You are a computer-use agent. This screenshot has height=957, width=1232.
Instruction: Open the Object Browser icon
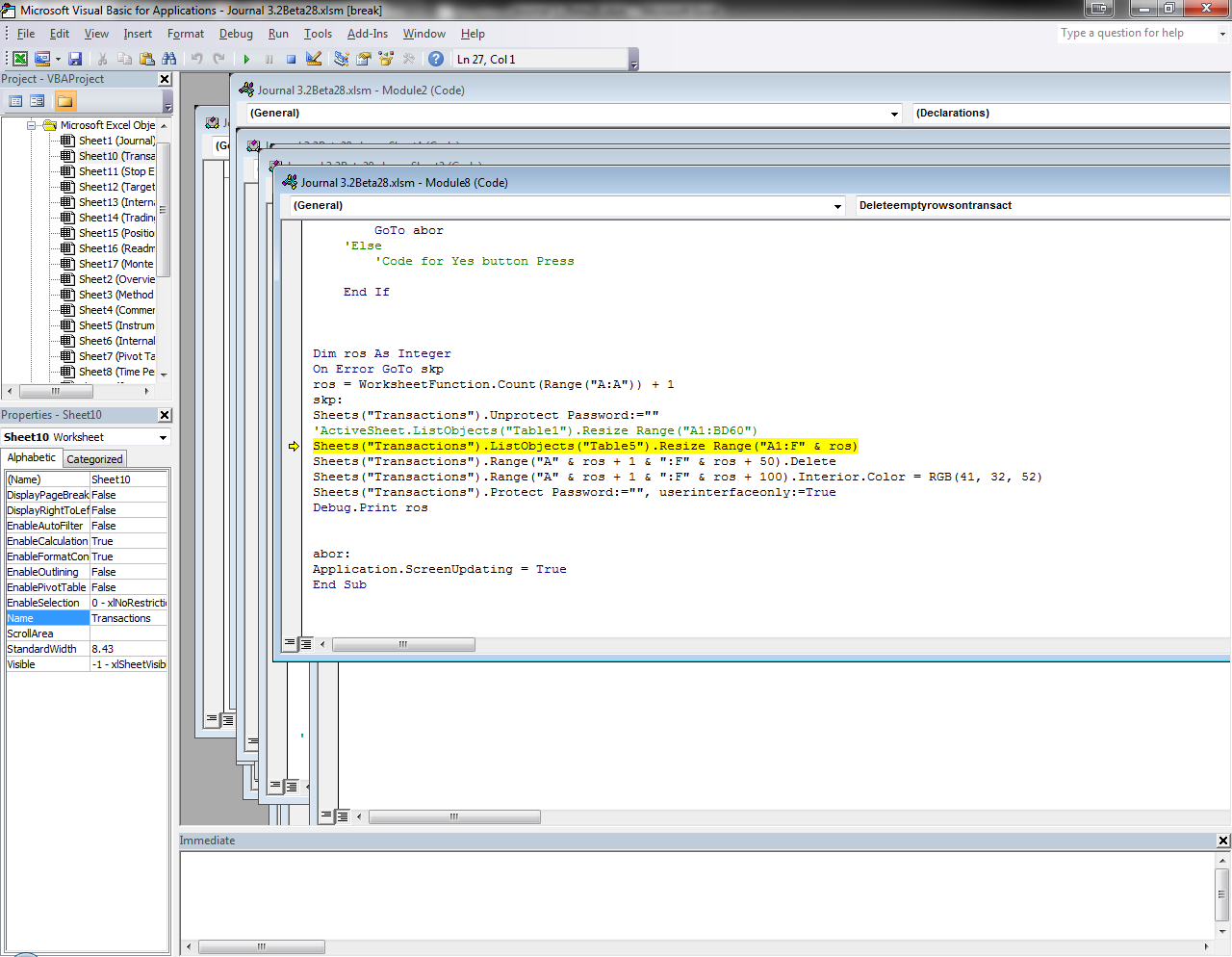pyautogui.click(x=386, y=59)
